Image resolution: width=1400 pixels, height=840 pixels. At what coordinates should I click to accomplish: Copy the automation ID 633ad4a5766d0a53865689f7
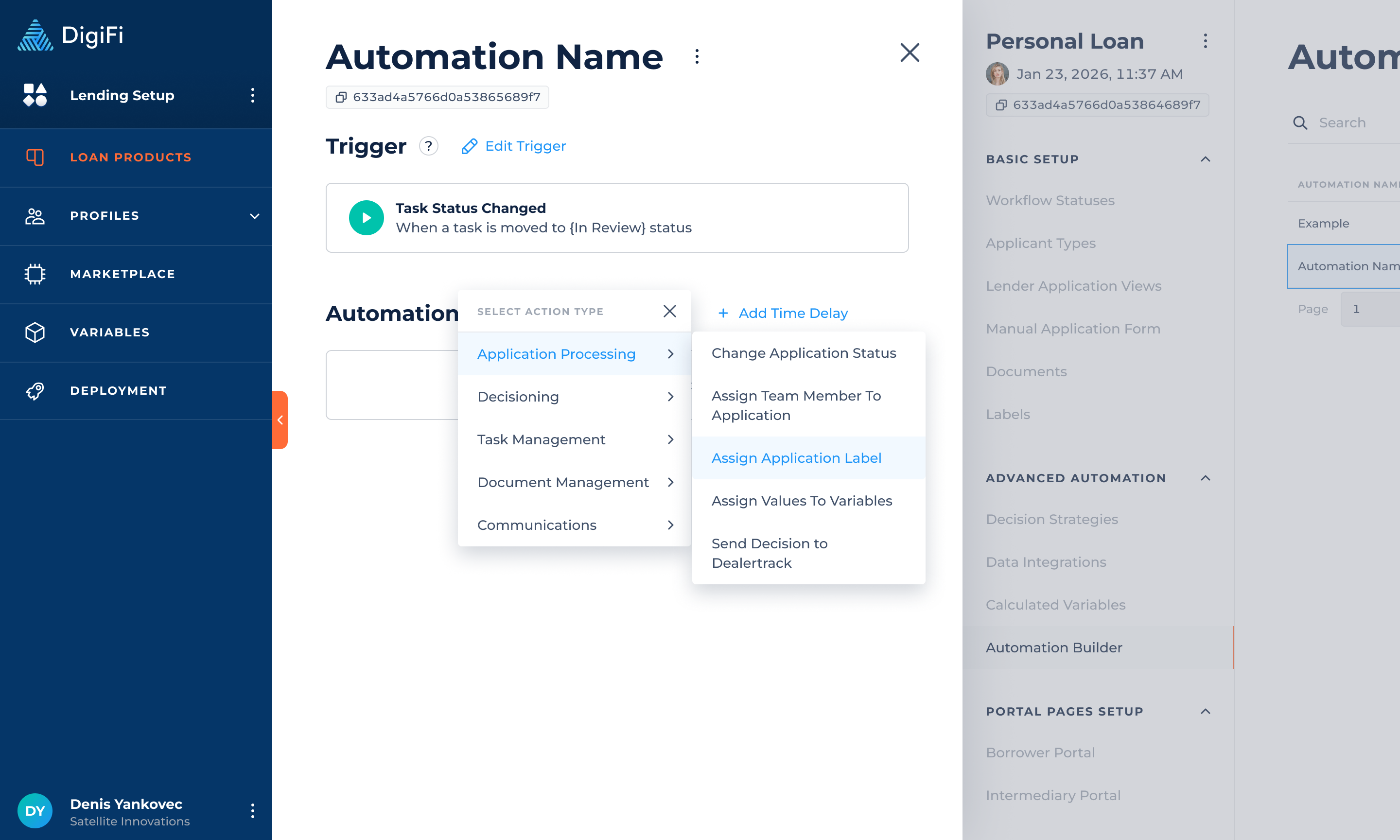[341, 97]
